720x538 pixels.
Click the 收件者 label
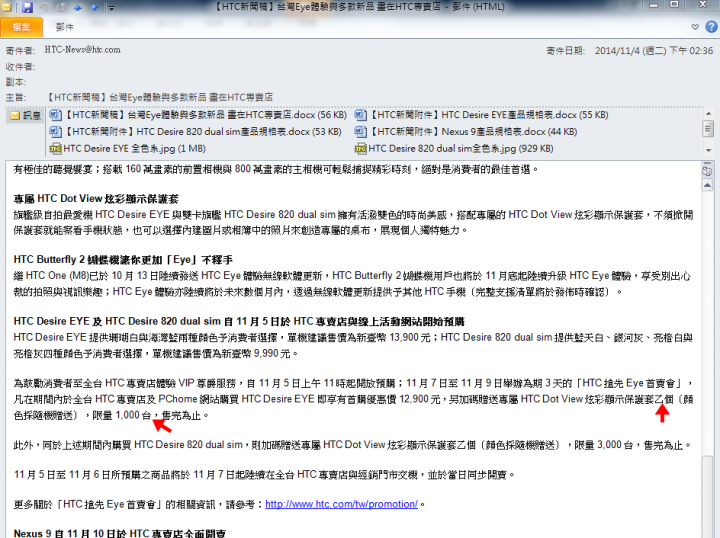(x=20, y=67)
